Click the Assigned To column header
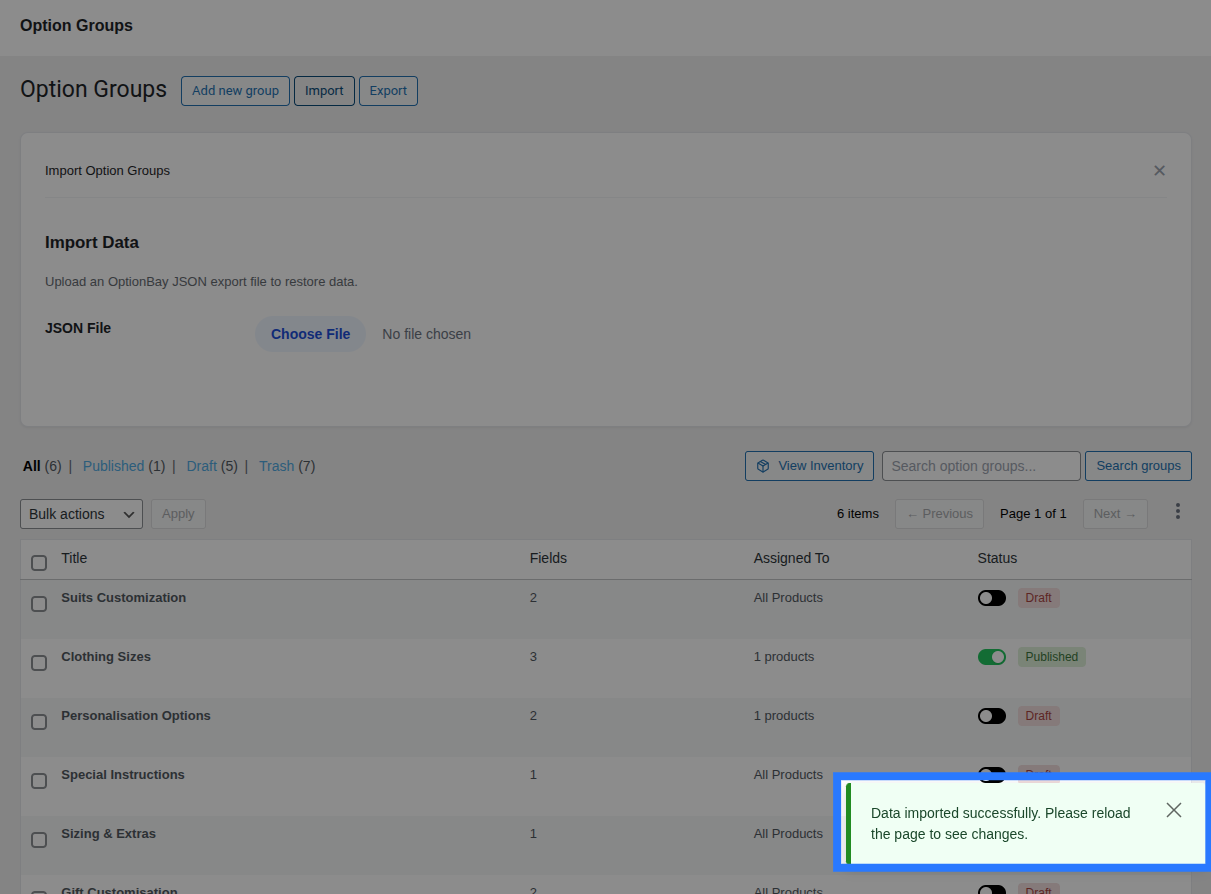1211x894 pixels. [x=791, y=558]
